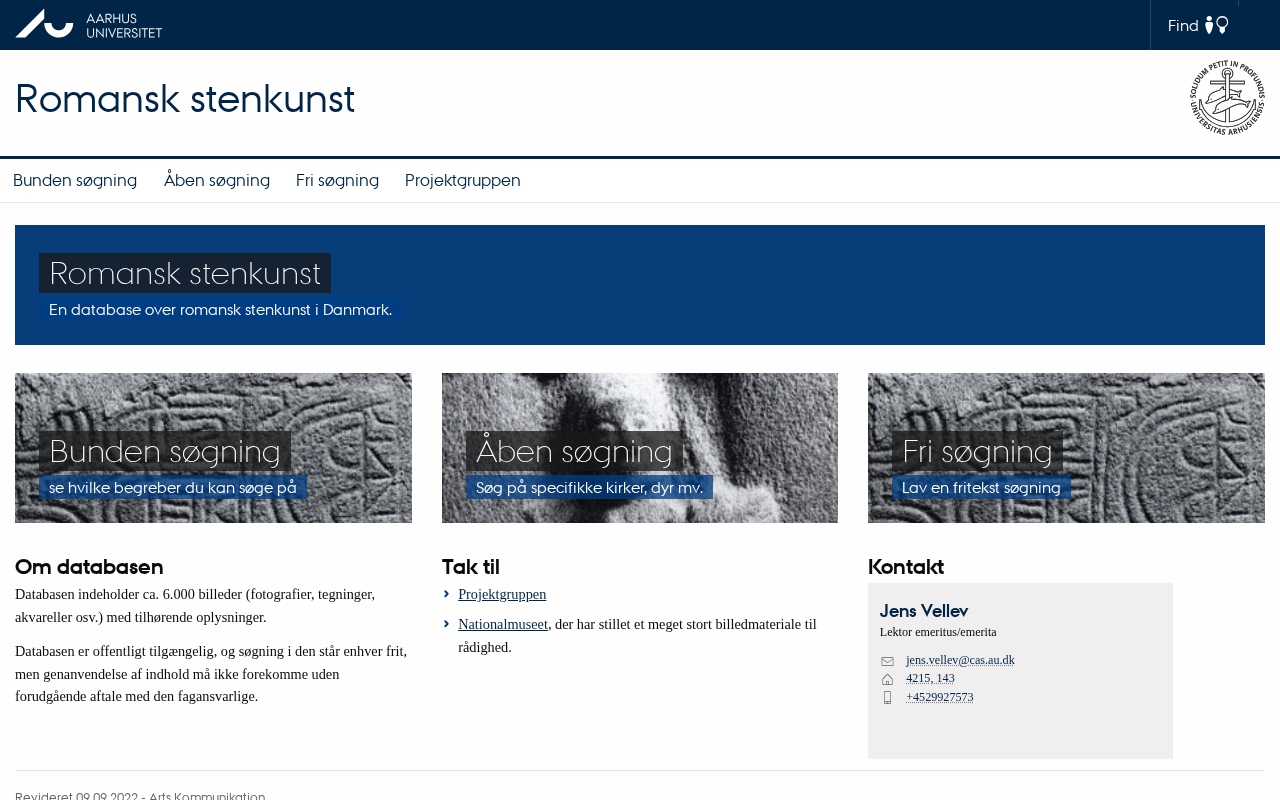Open the Bunden søgning menu item
This screenshot has width=1280, height=800.
pyautogui.click(x=75, y=180)
